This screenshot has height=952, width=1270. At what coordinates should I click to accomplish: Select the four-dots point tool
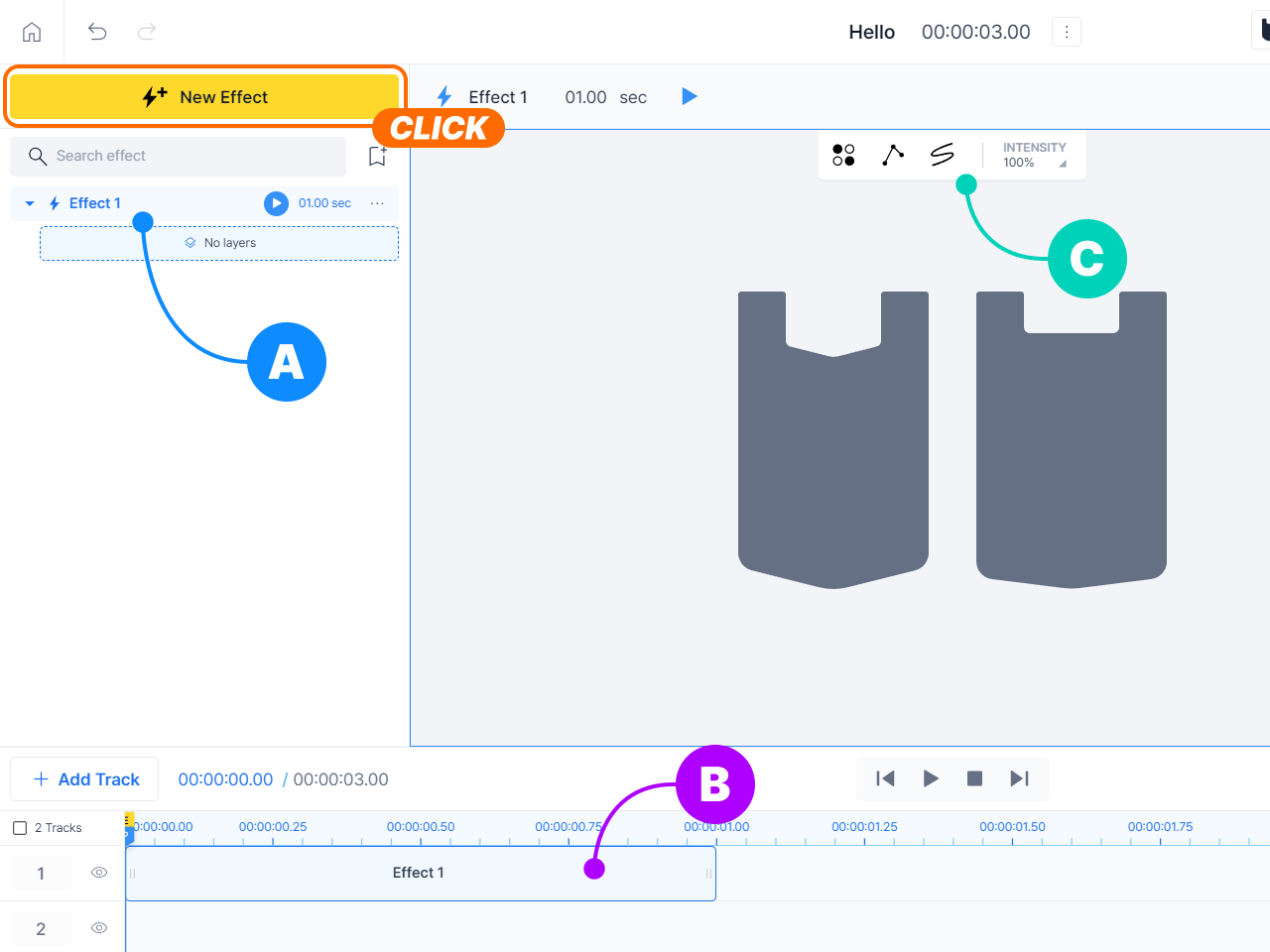point(843,155)
